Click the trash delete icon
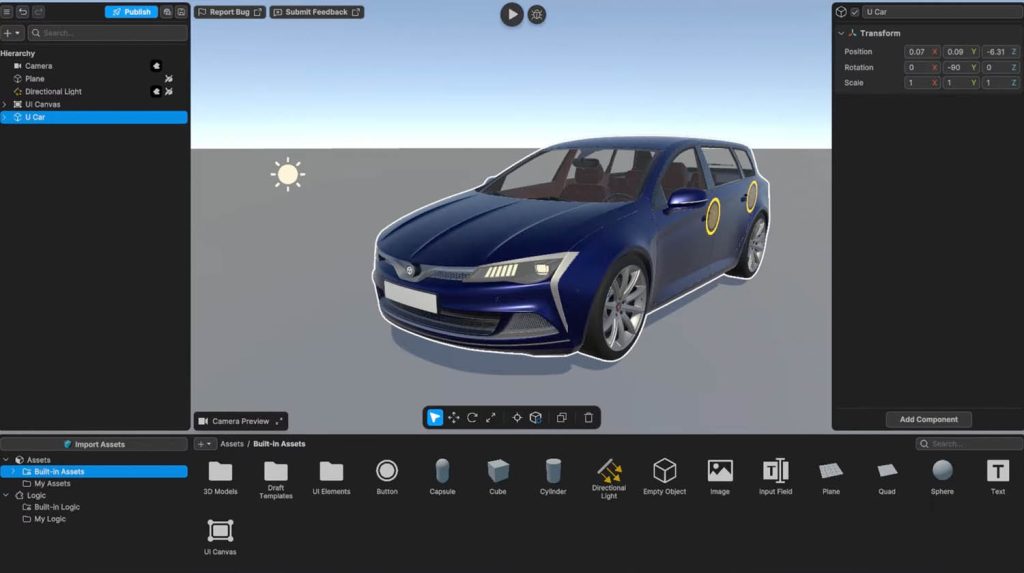 (589, 418)
